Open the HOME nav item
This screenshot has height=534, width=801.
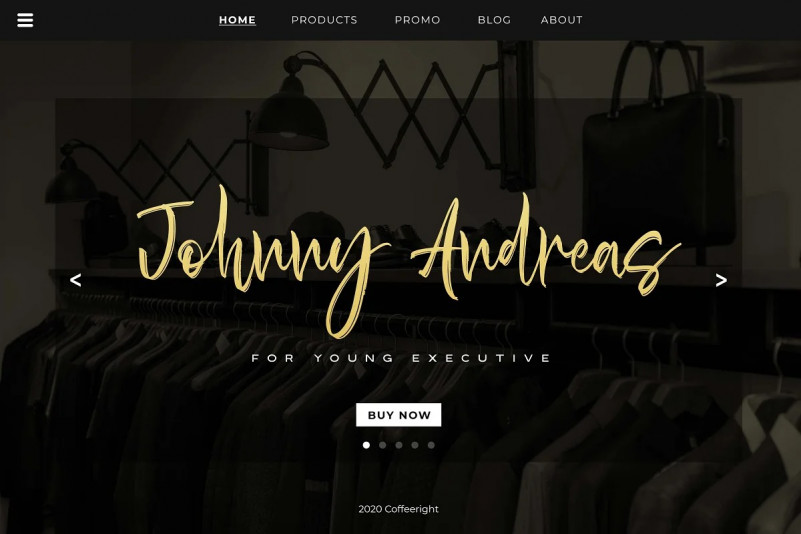238,20
